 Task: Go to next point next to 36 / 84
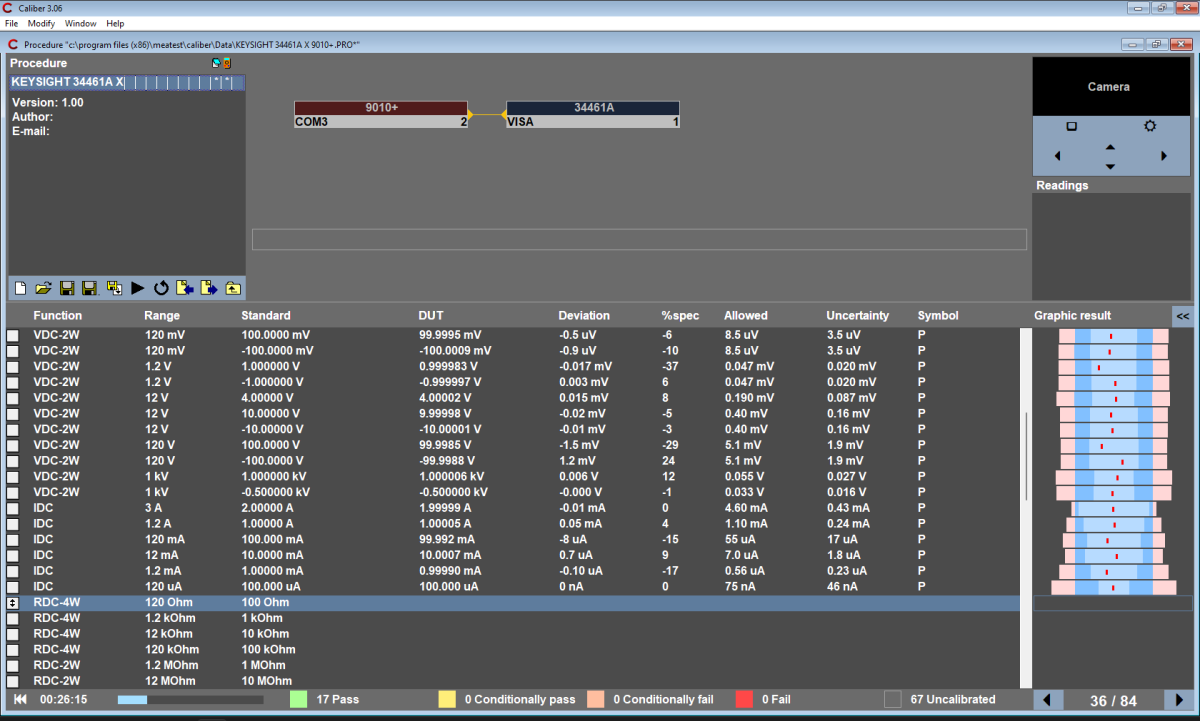[x=1178, y=700]
